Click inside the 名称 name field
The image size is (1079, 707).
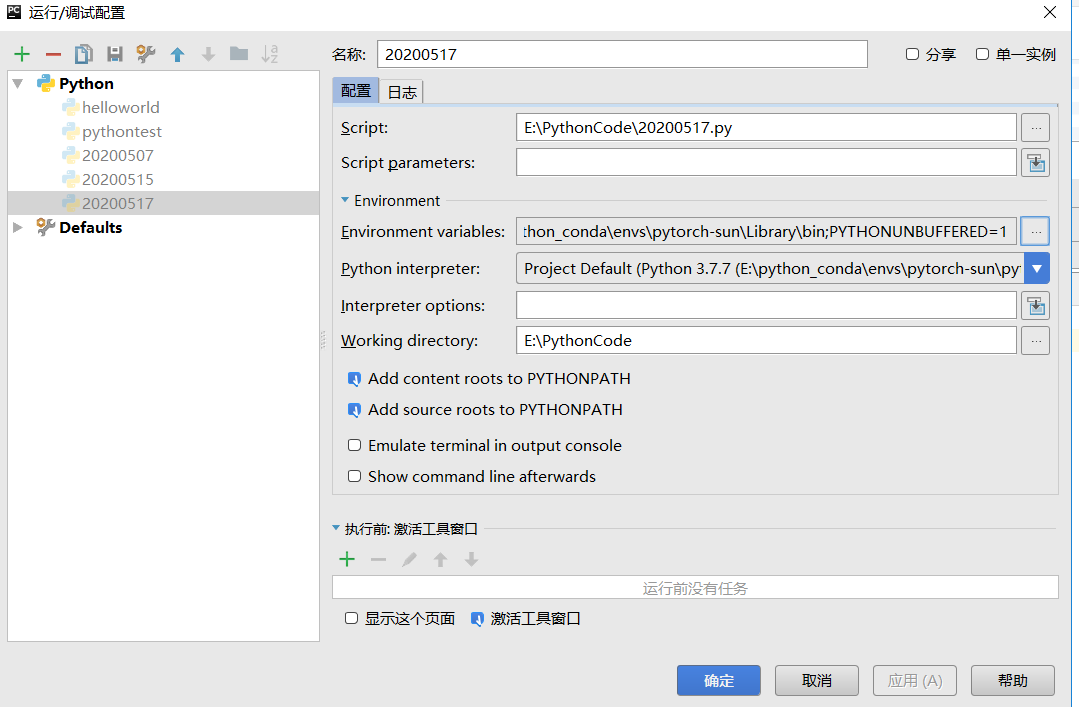[620, 54]
